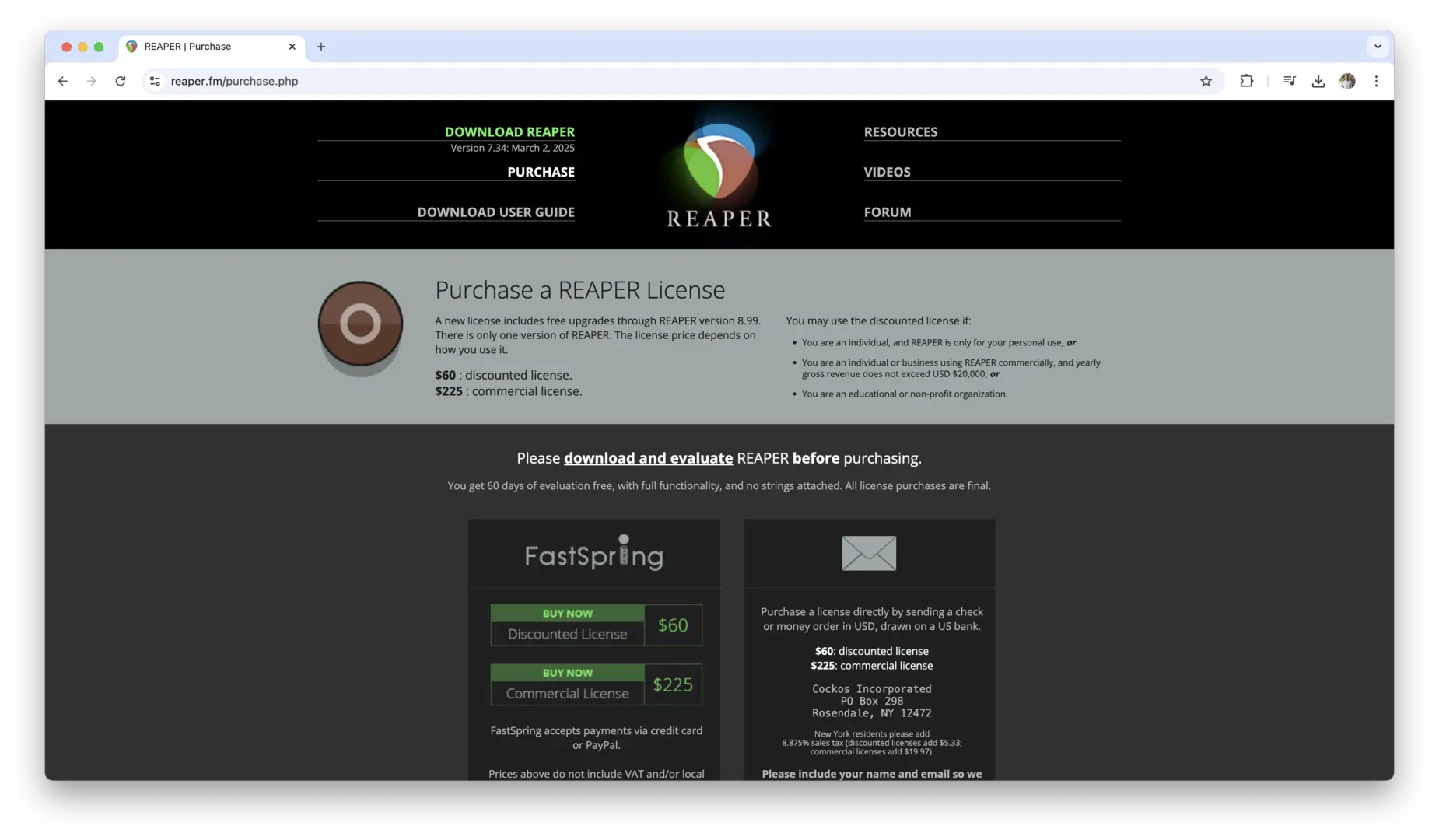
Task: Click the $60 price box
Action: coord(673,625)
